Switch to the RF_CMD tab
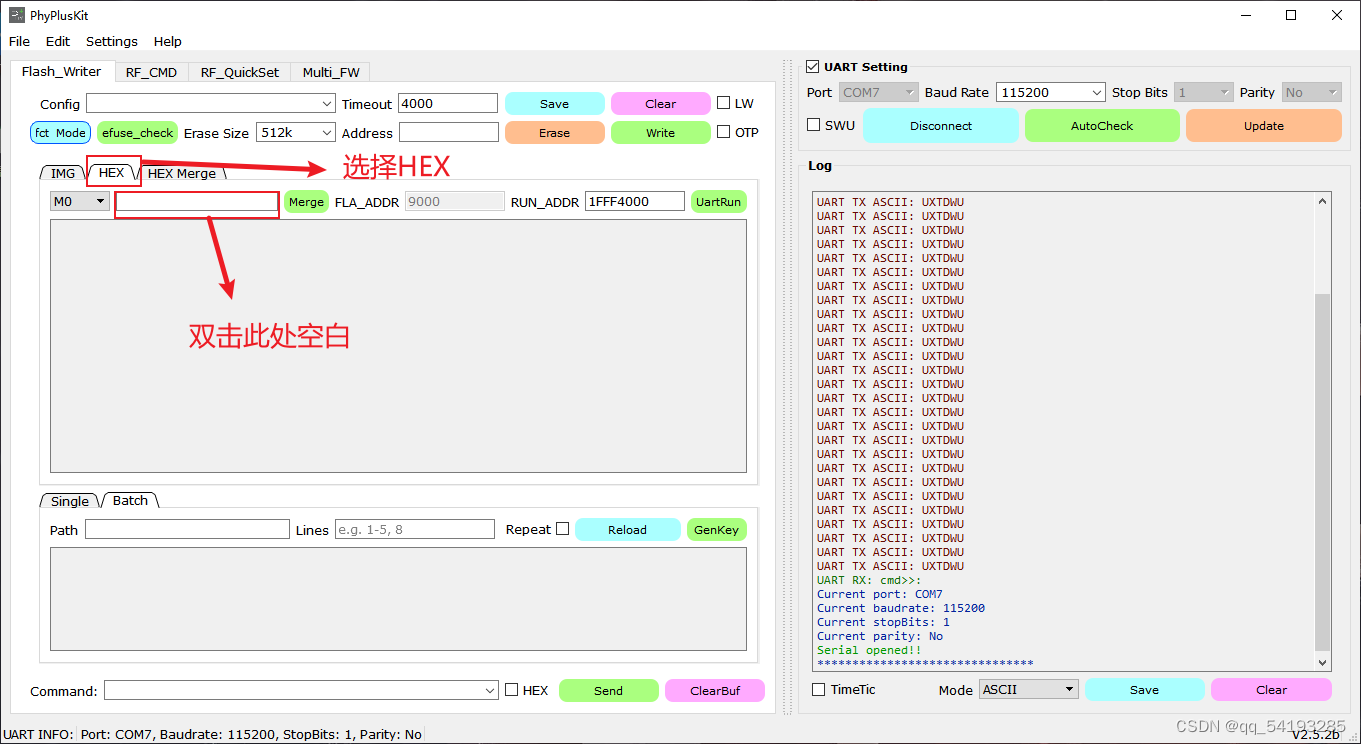Screen dimensions: 1361x744 point(151,72)
